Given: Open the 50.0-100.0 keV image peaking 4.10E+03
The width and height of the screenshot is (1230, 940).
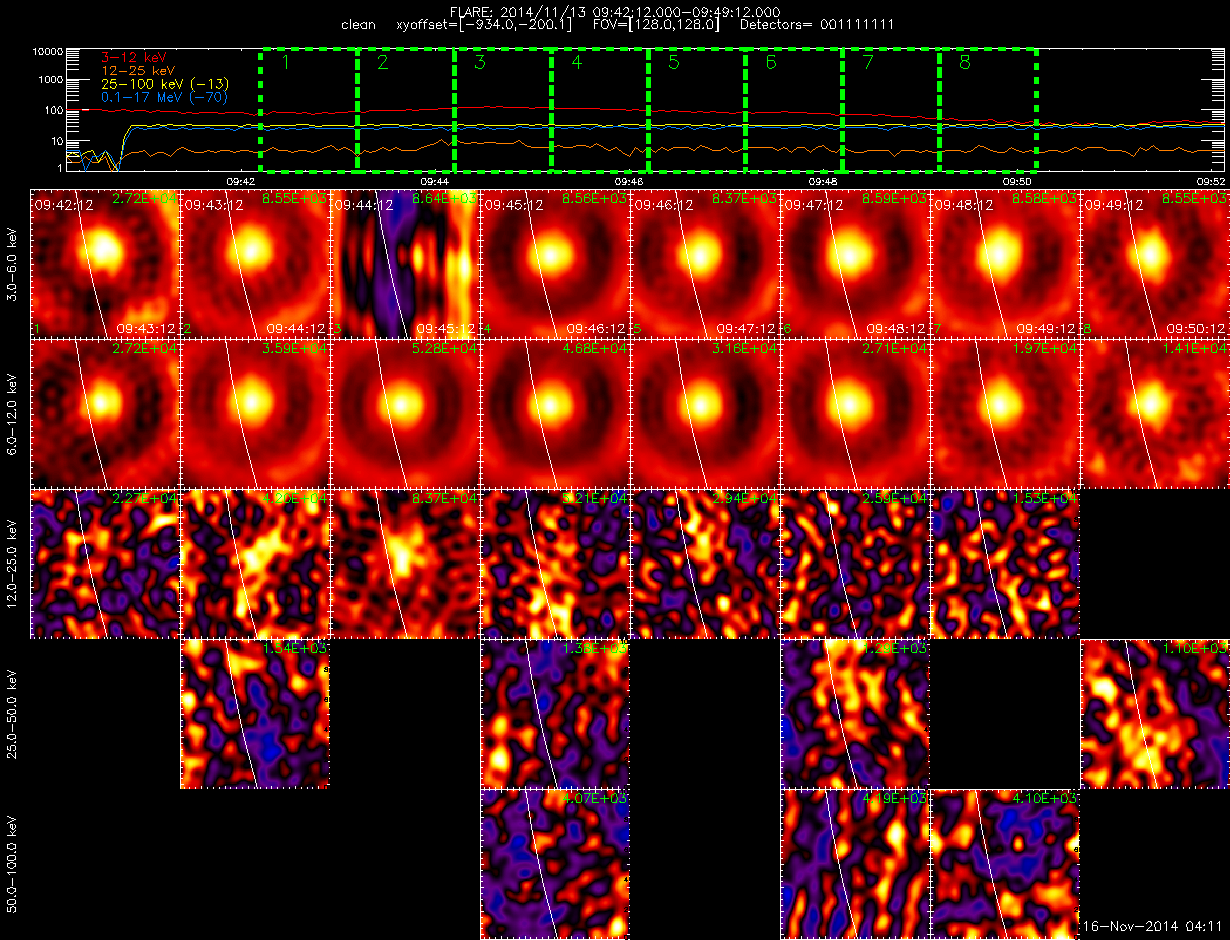Looking at the screenshot, I should click(1005, 863).
